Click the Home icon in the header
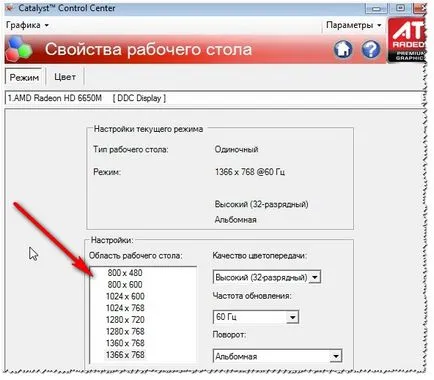 coord(343,49)
